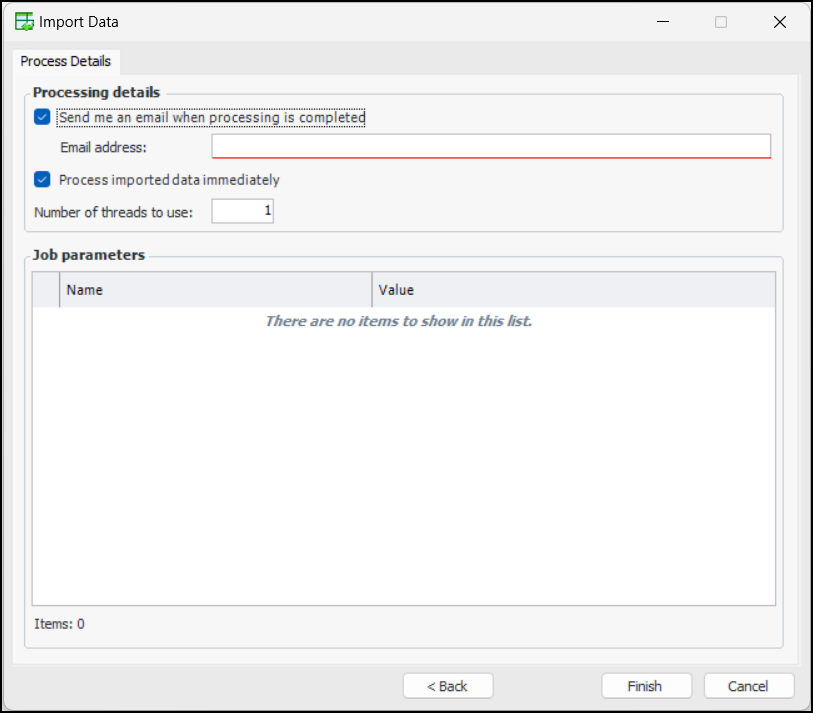Click the Number of threads to use label

[120, 212]
